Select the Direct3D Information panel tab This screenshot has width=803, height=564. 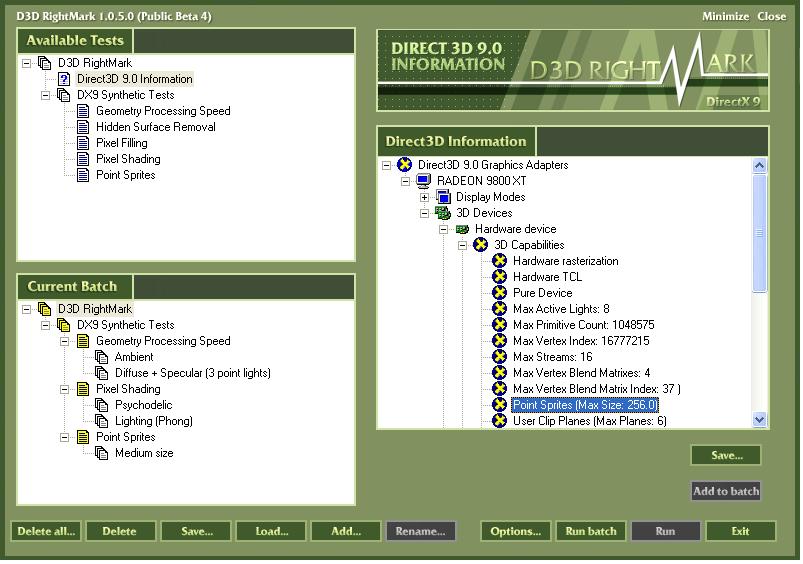pos(456,141)
